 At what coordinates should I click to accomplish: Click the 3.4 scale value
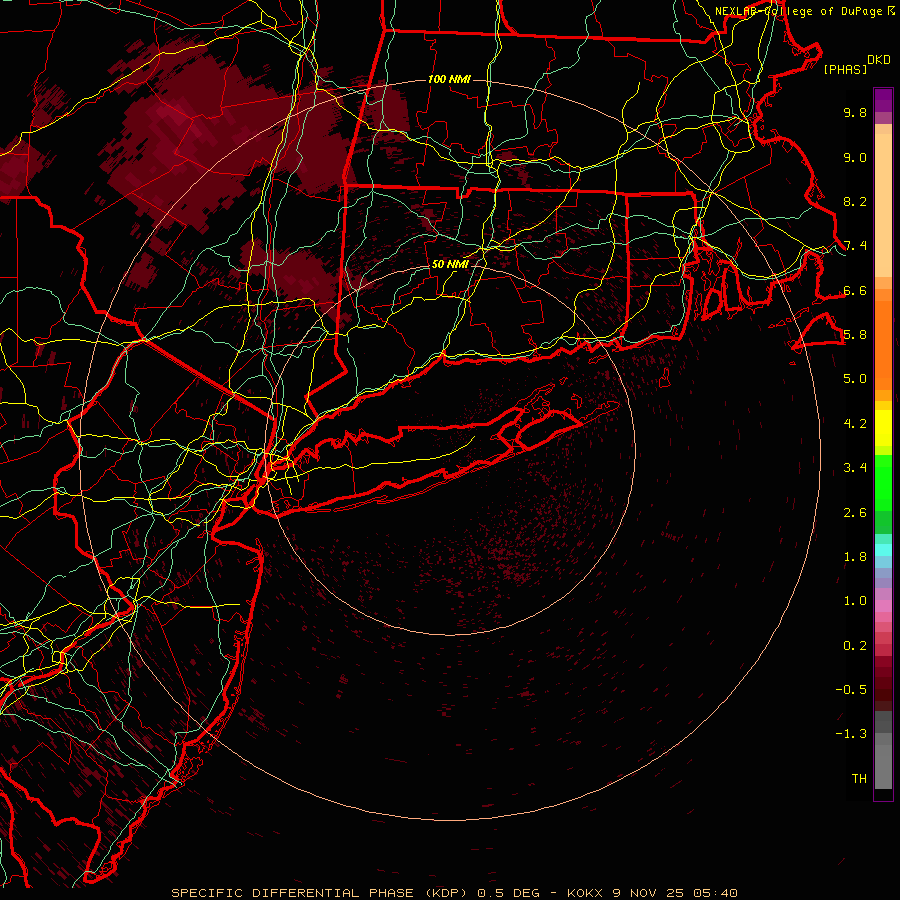point(855,468)
